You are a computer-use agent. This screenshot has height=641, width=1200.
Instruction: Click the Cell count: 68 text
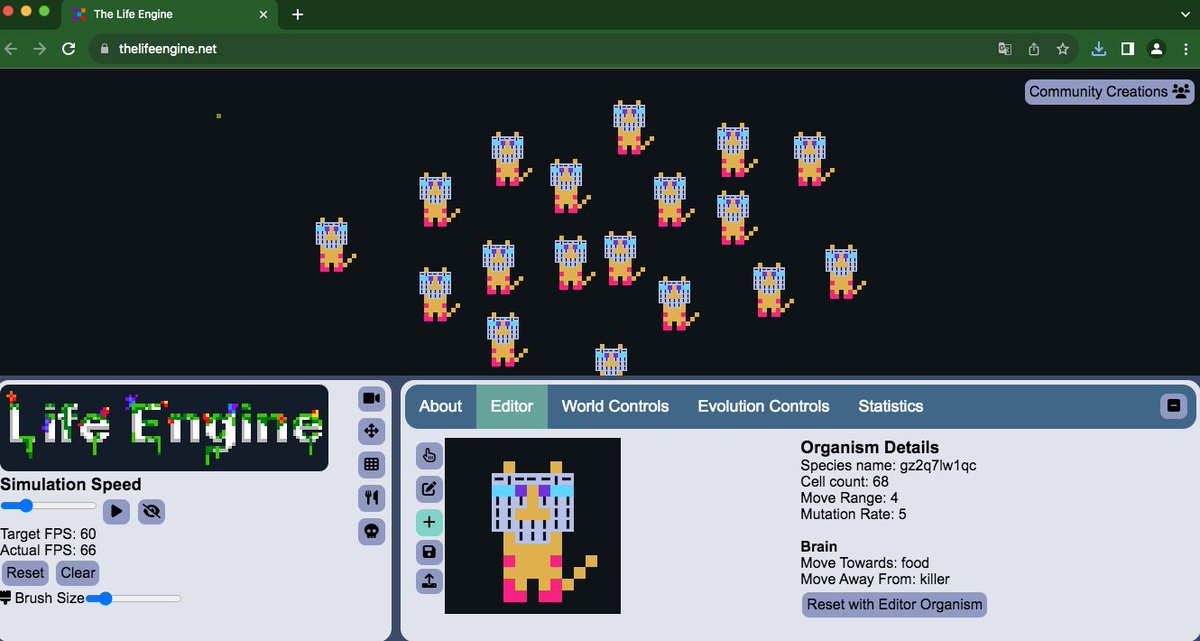tap(845, 482)
